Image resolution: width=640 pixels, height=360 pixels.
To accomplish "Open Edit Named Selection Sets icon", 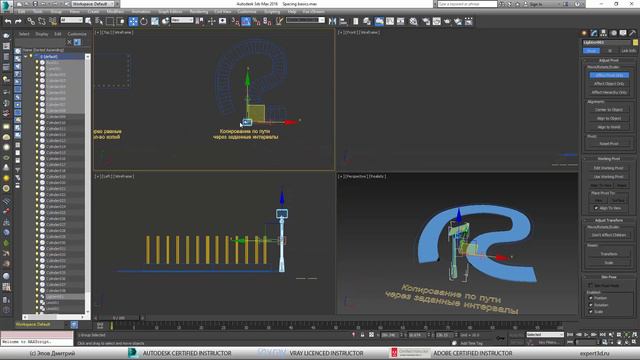I will coord(279,21).
